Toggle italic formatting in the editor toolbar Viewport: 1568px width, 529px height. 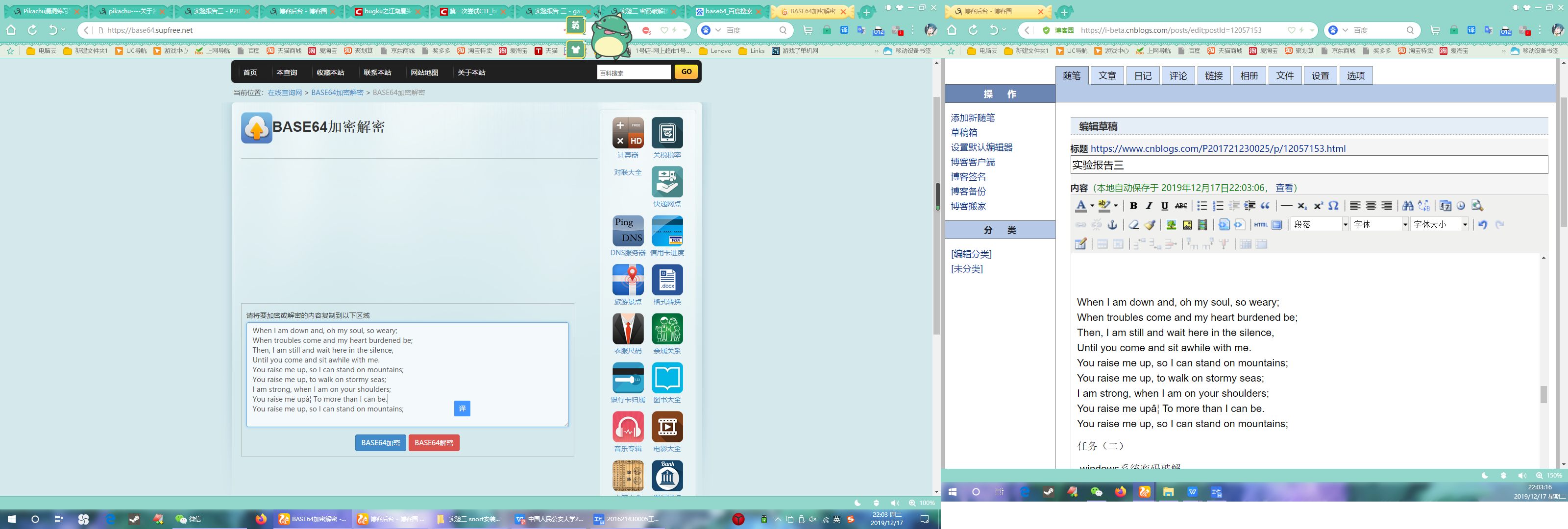(1149, 206)
